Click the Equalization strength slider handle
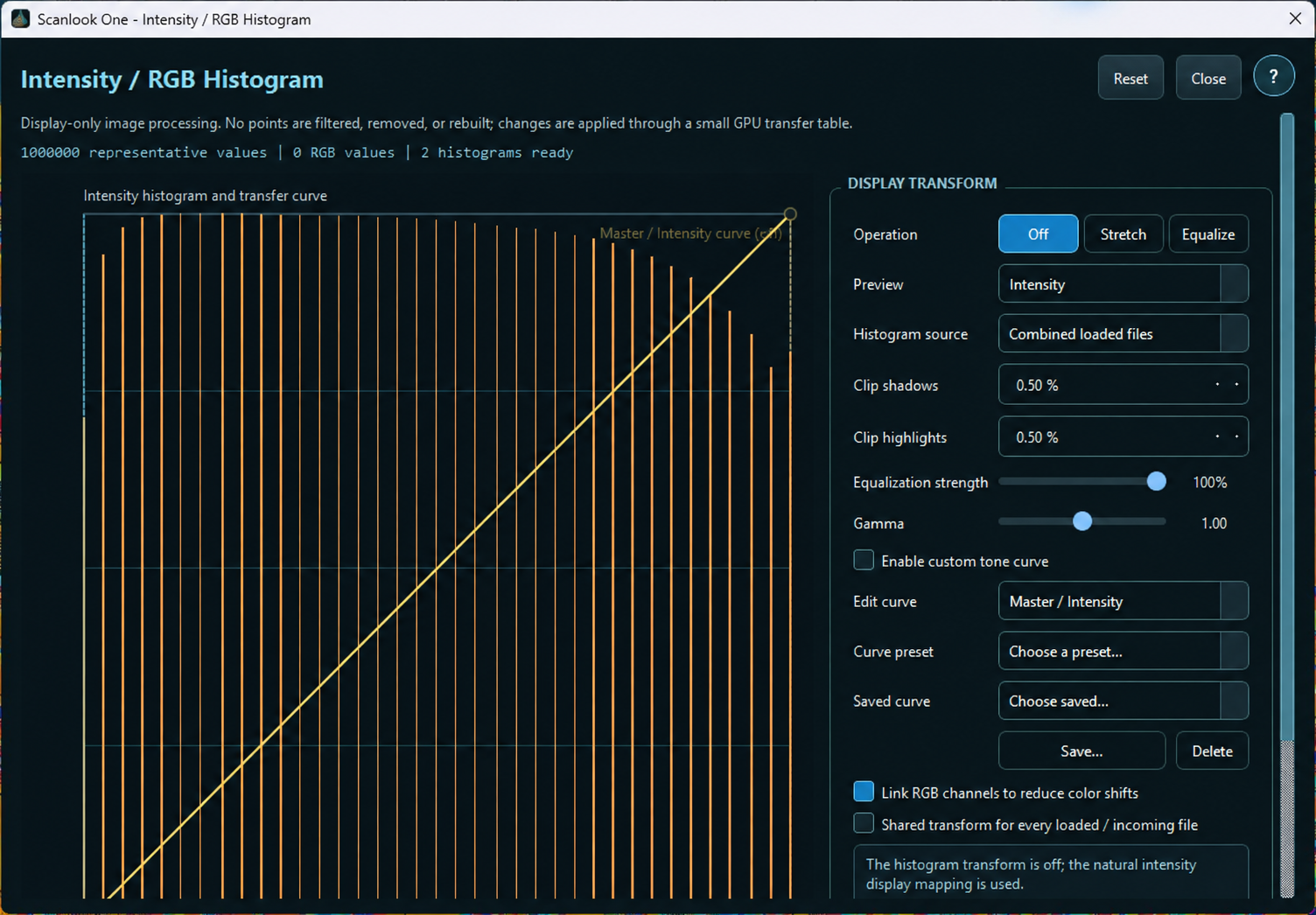Viewport: 1316px width, 915px height. click(x=1156, y=481)
